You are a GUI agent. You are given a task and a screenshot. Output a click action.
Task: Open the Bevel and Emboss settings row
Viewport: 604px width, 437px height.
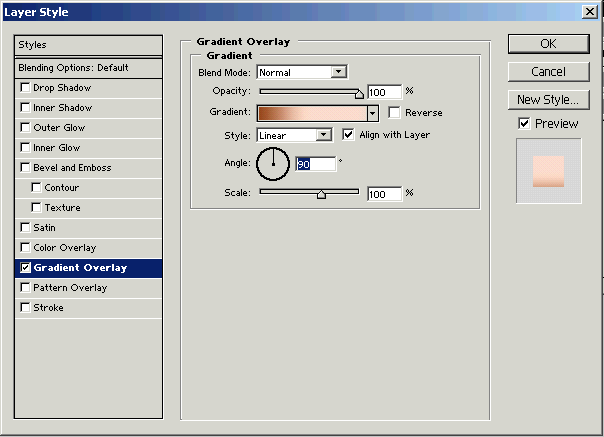coord(88,168)
